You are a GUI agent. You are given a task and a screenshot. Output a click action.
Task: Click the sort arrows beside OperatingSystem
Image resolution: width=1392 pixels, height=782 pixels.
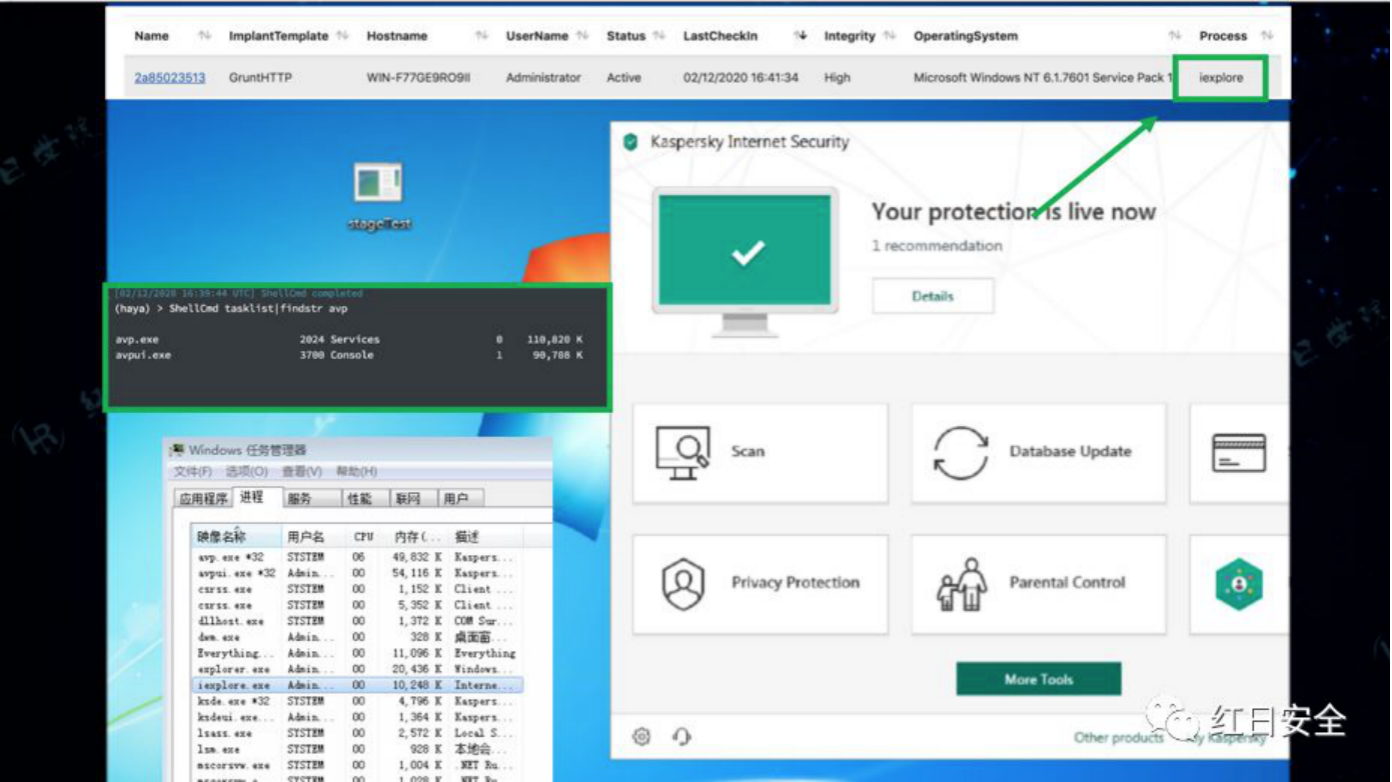click(1174, 36)
